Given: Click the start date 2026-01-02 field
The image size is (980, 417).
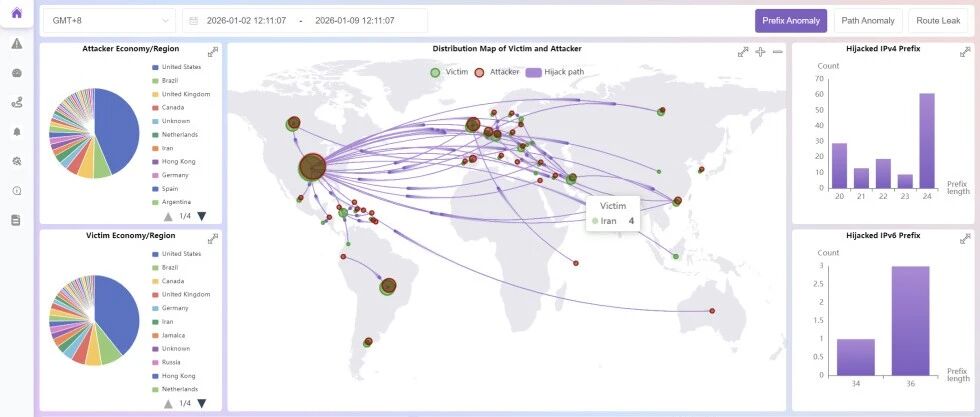Looking at the screenshot, I should (246, 21).
